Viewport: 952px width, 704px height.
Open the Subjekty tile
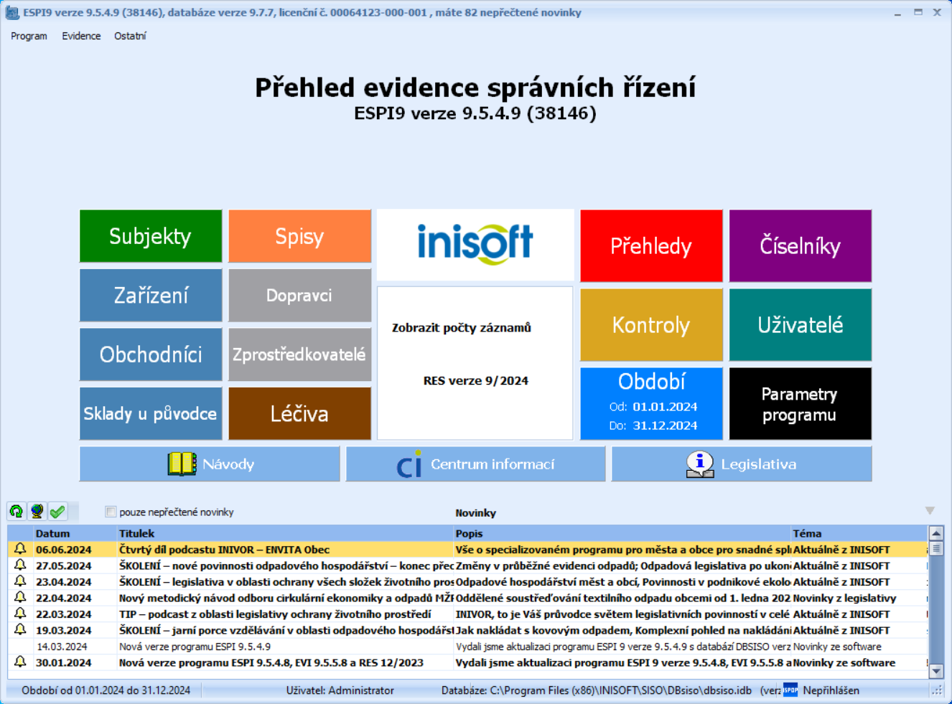pos(151,236)
